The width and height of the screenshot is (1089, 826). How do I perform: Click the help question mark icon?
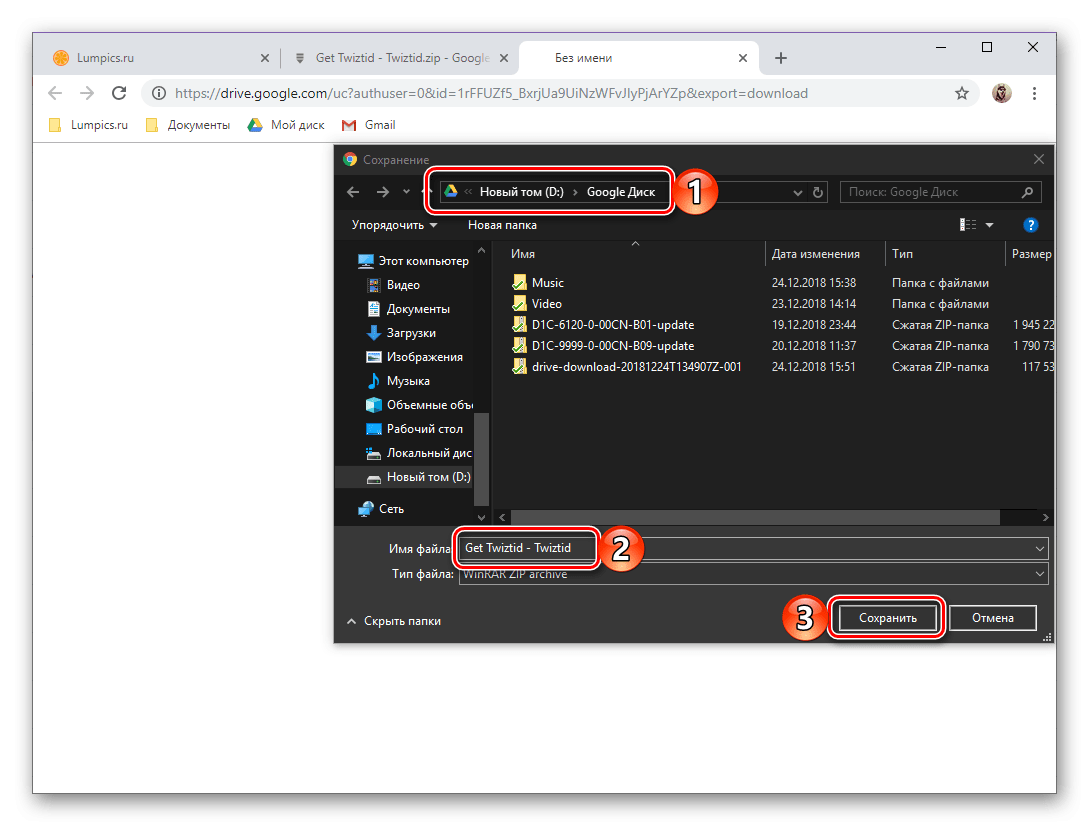(x=1031, y=225)
